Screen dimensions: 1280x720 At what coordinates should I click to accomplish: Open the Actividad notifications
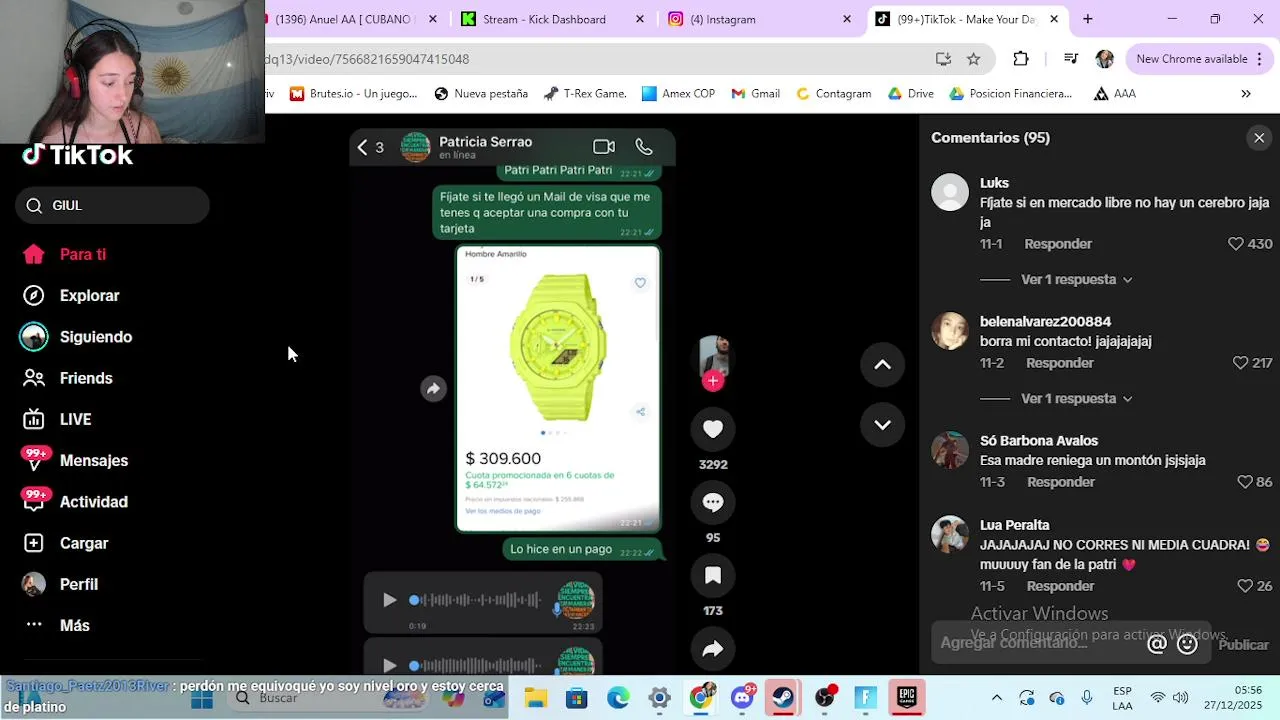click(x=75, y=501)
